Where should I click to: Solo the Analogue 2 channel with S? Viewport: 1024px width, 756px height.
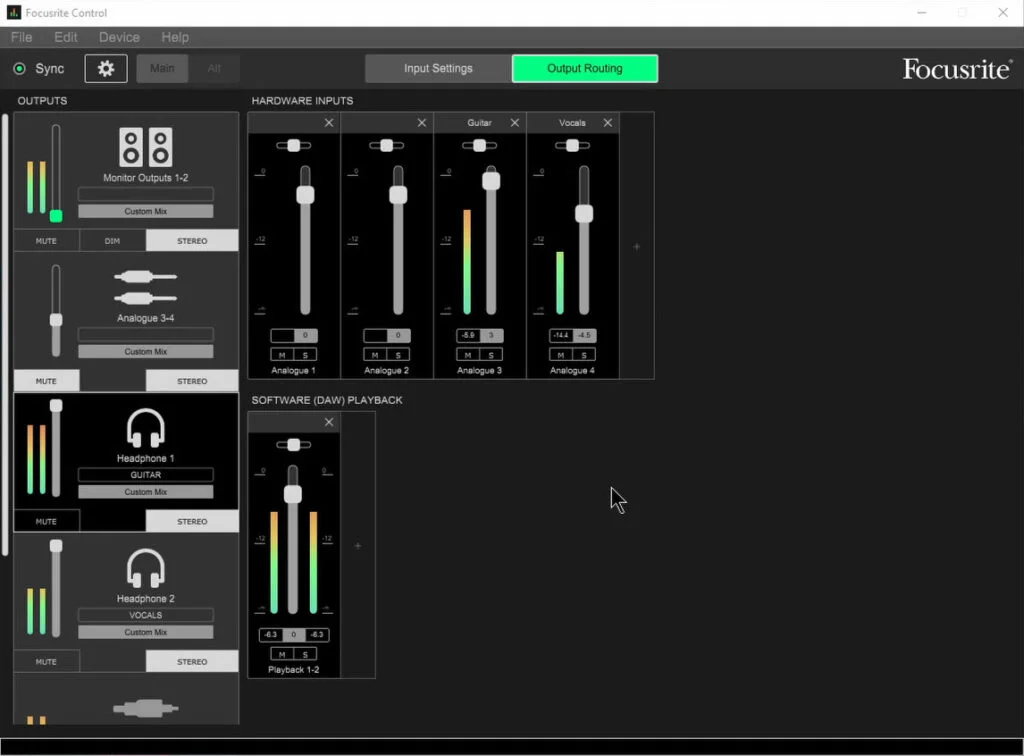click(x=398, y=355)
